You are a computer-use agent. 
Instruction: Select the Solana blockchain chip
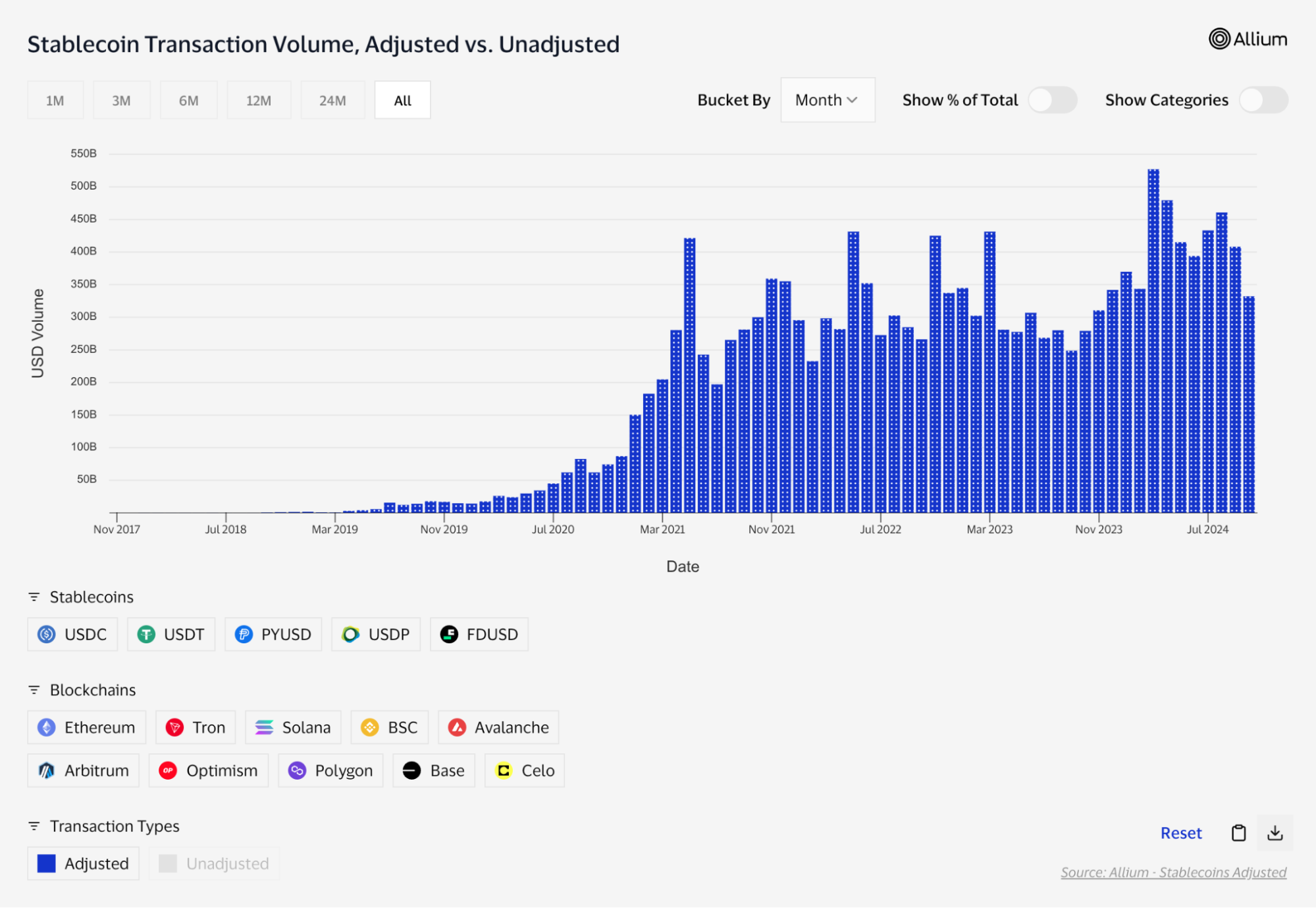293,727
